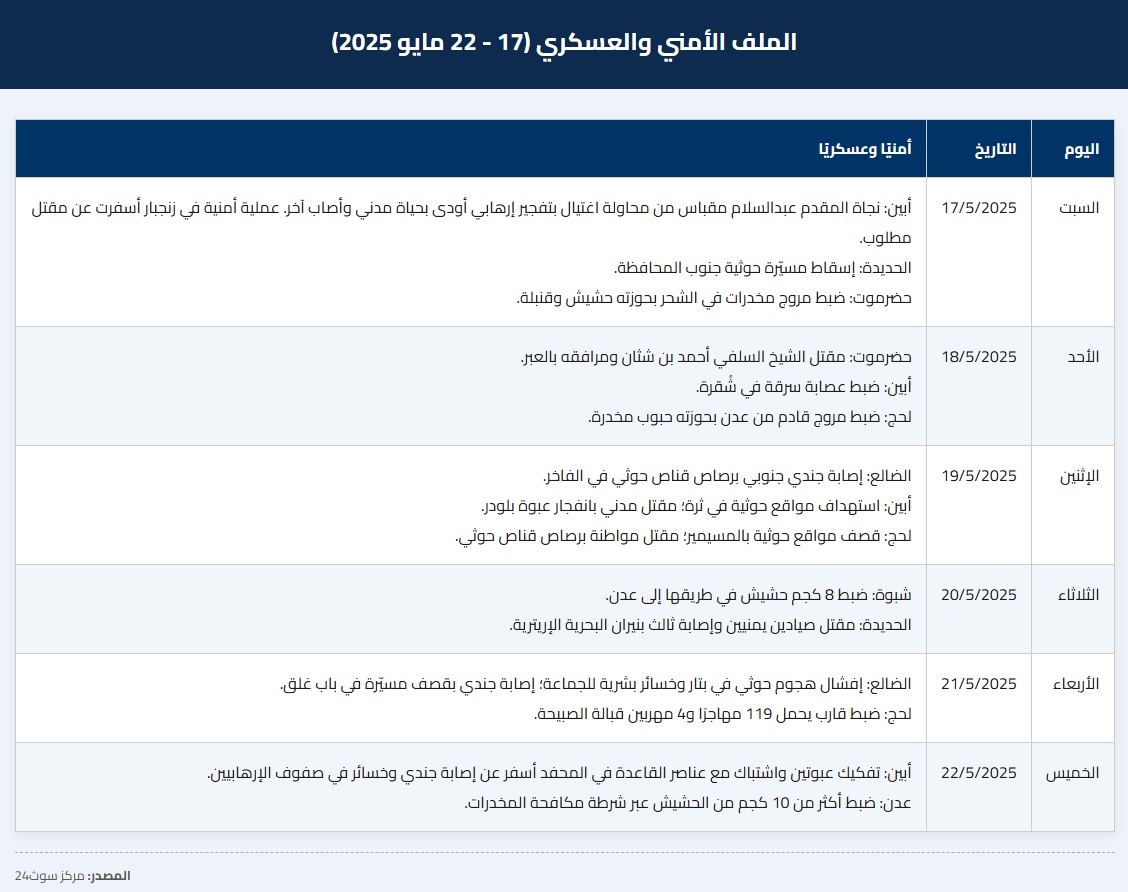1128x892 pixels.
Task: Select the "الخميس" day cell
Action: 1072,773
